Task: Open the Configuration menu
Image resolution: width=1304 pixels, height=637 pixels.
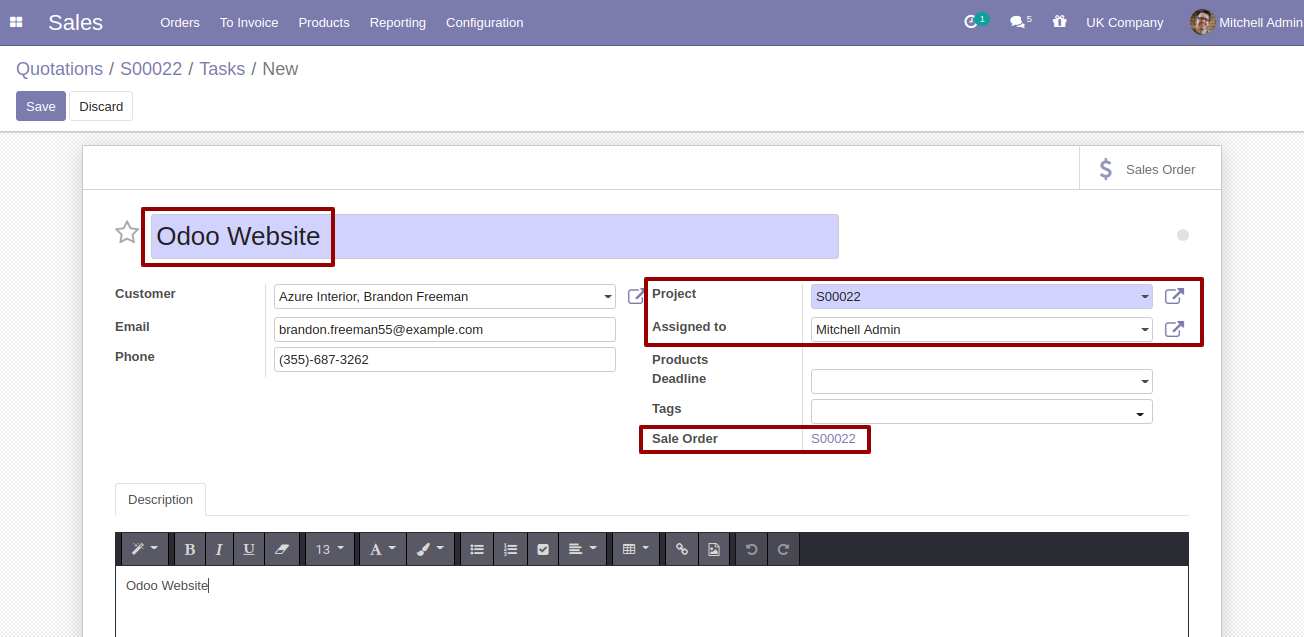Action: click(485, 22)
